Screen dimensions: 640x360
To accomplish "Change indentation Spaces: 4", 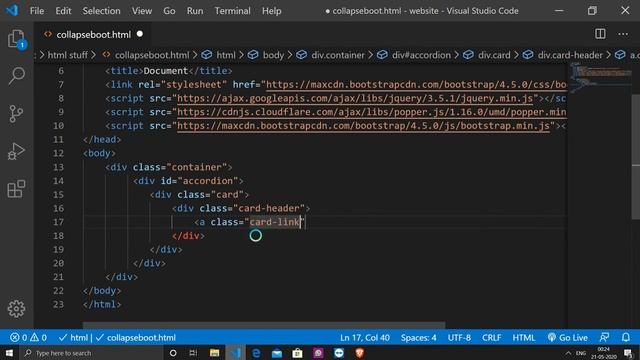I will [418, 338].
